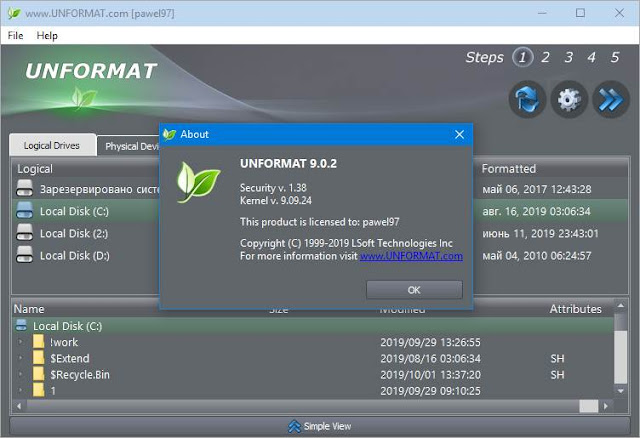Click modified date 2019/10/01 13:37:20
The width and height of the screenshot is (640, 438).
431,375
